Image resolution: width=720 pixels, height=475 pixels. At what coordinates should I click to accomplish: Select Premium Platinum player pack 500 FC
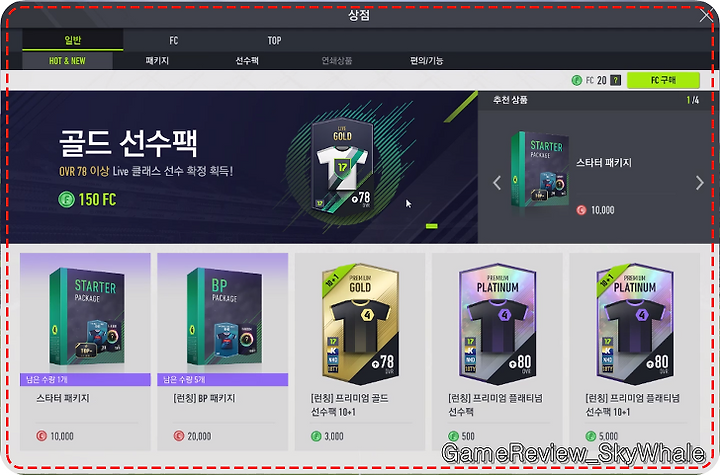pyautogui.click(x=497, y=324)
